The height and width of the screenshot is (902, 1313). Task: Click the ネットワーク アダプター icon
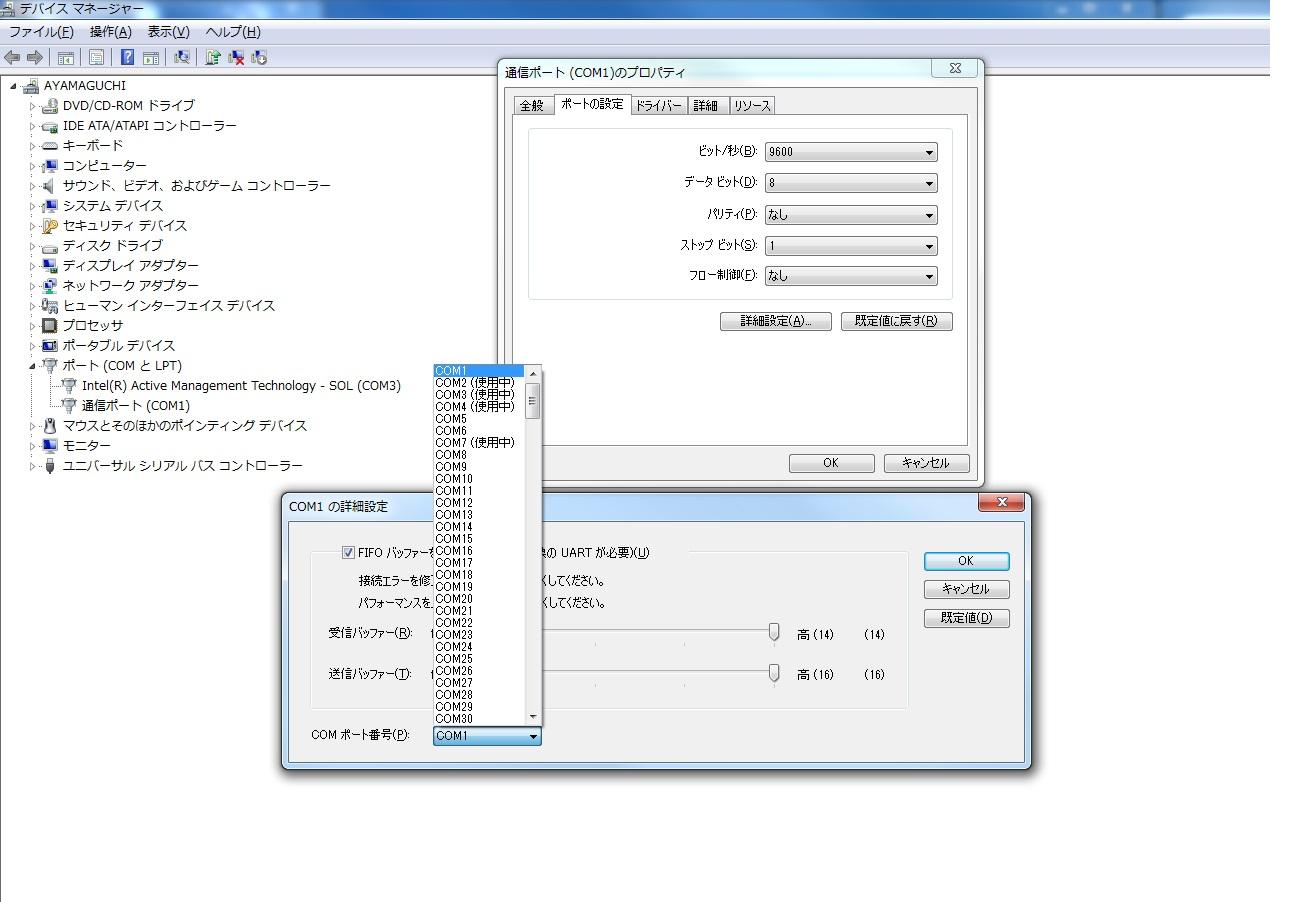tap(50, 286)
